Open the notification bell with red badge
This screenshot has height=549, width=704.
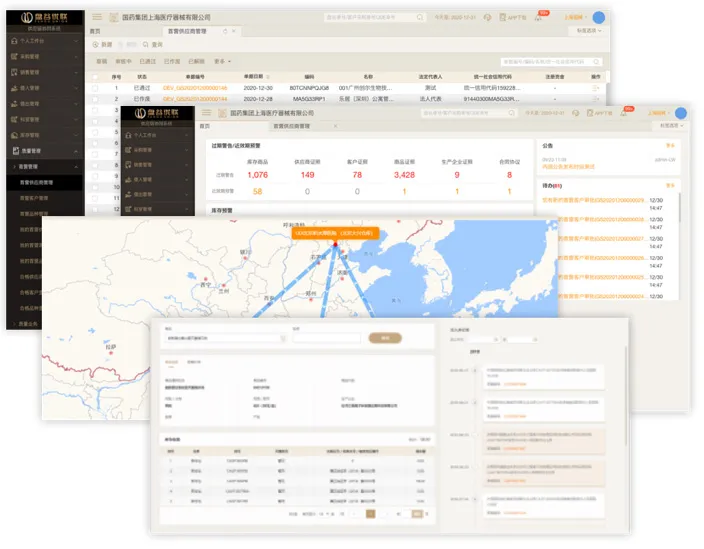click(538, 17)
